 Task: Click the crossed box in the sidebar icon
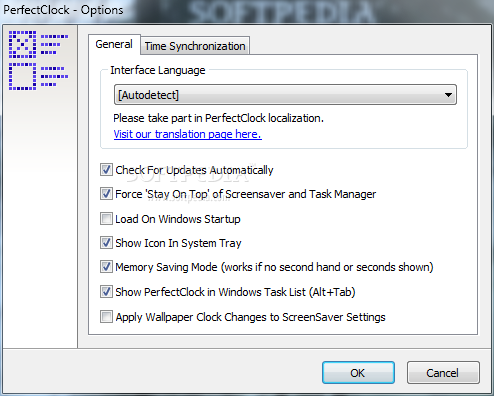click(22, 44)
